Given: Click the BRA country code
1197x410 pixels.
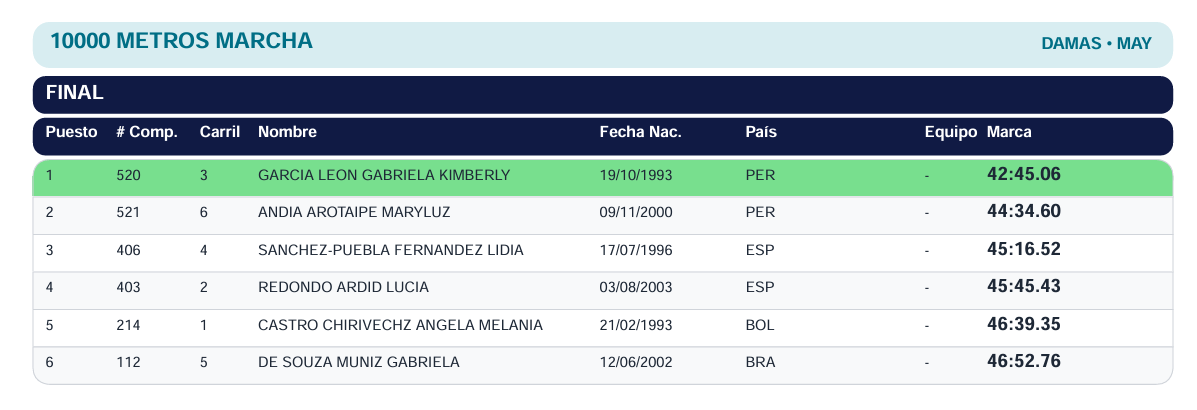Looking at the screenshot, I should click(760, 363).
